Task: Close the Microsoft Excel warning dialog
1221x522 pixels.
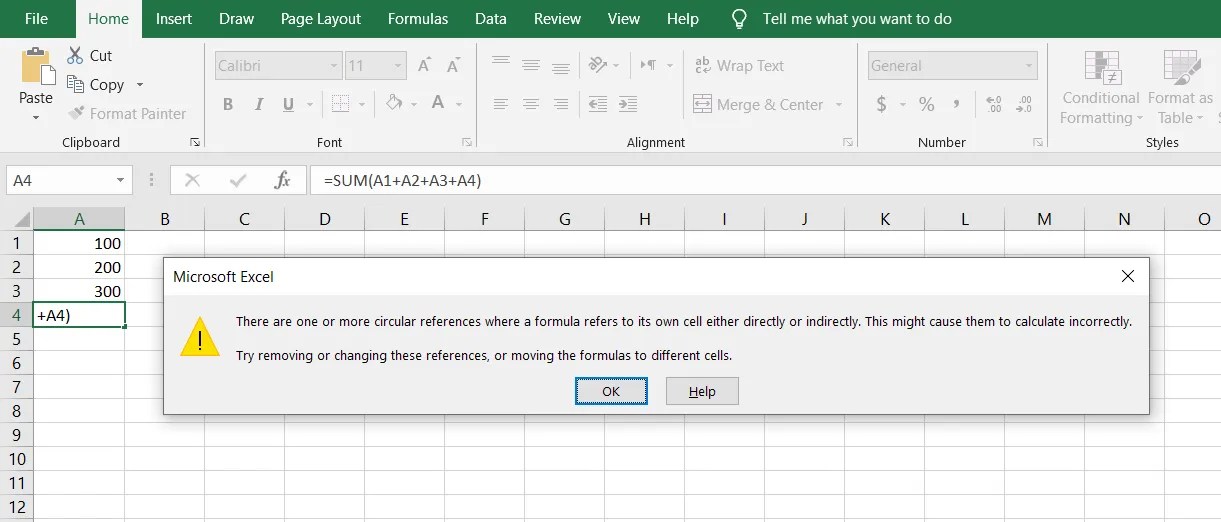Action: pos(1128,276)
